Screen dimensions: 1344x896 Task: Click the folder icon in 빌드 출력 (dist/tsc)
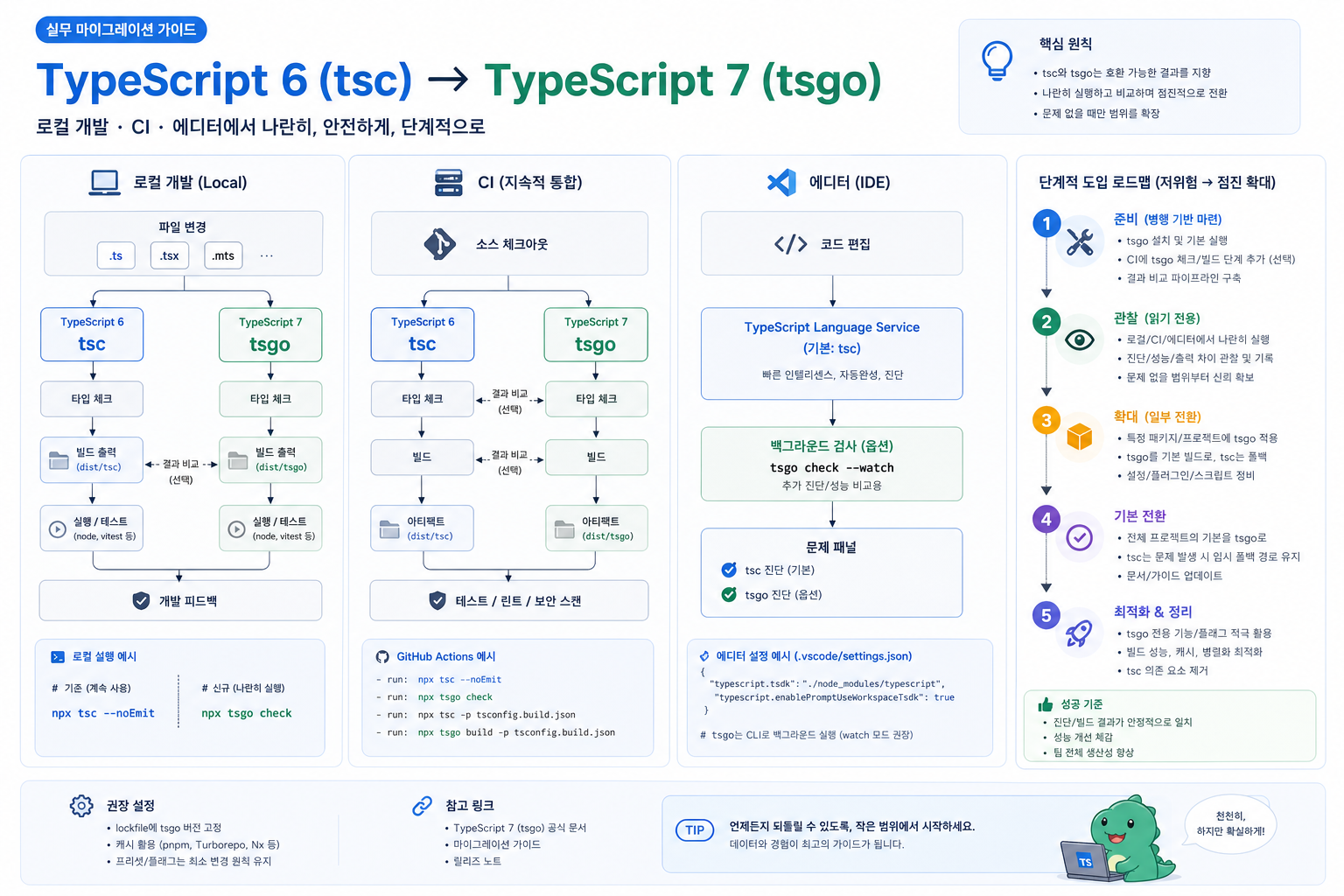coord(59,460)
